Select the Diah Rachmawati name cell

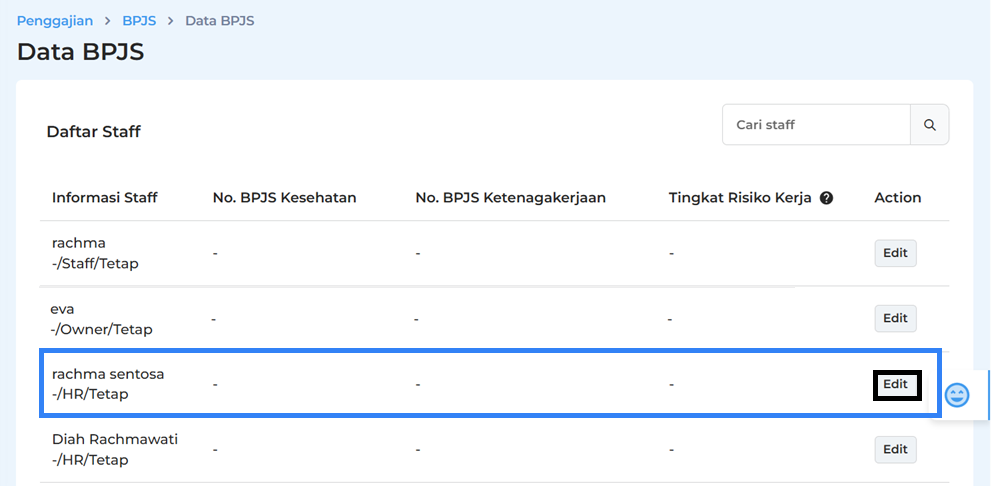[x=115, y=439]
